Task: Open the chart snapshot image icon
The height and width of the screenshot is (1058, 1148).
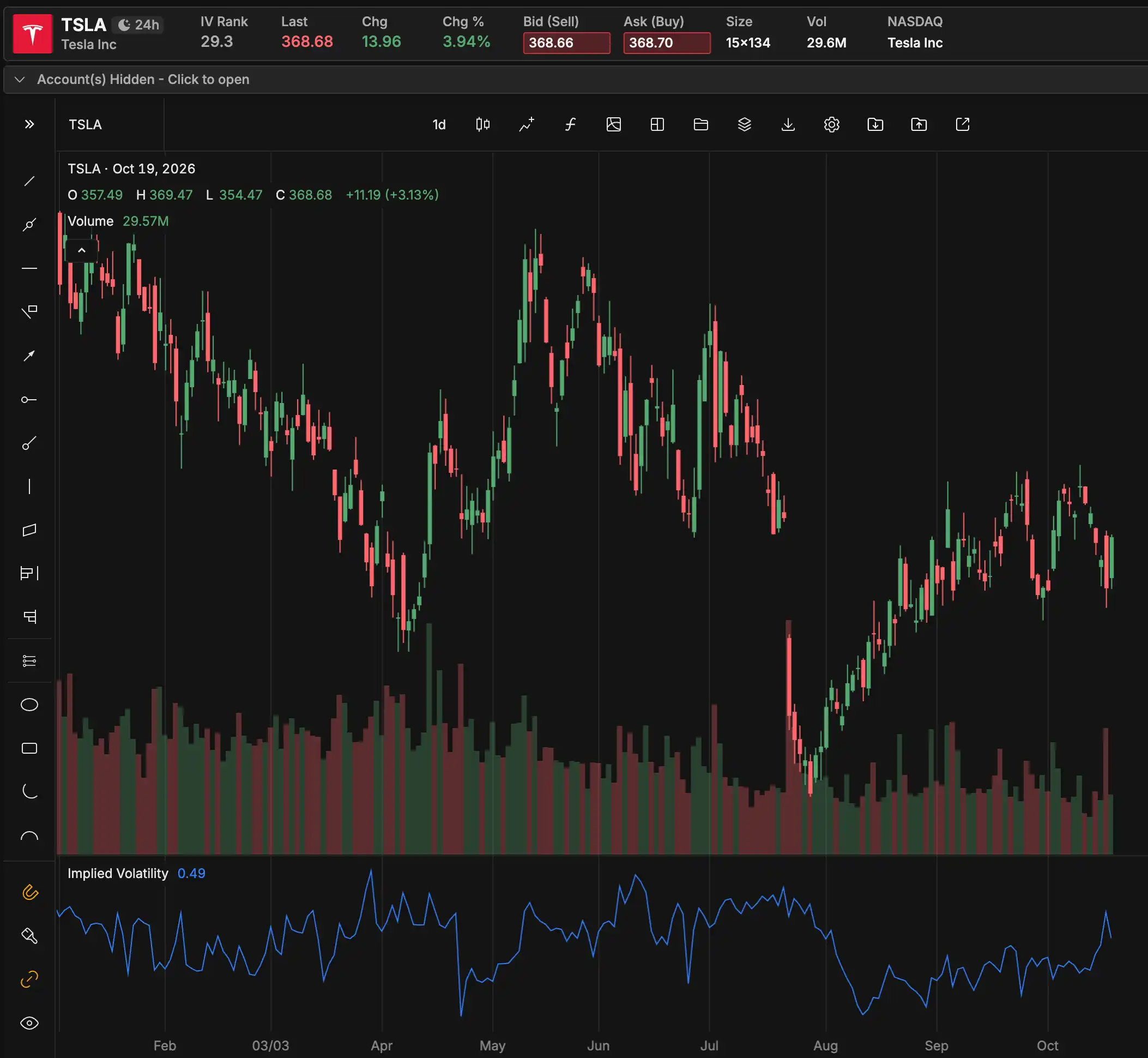Action: [613, 124]
